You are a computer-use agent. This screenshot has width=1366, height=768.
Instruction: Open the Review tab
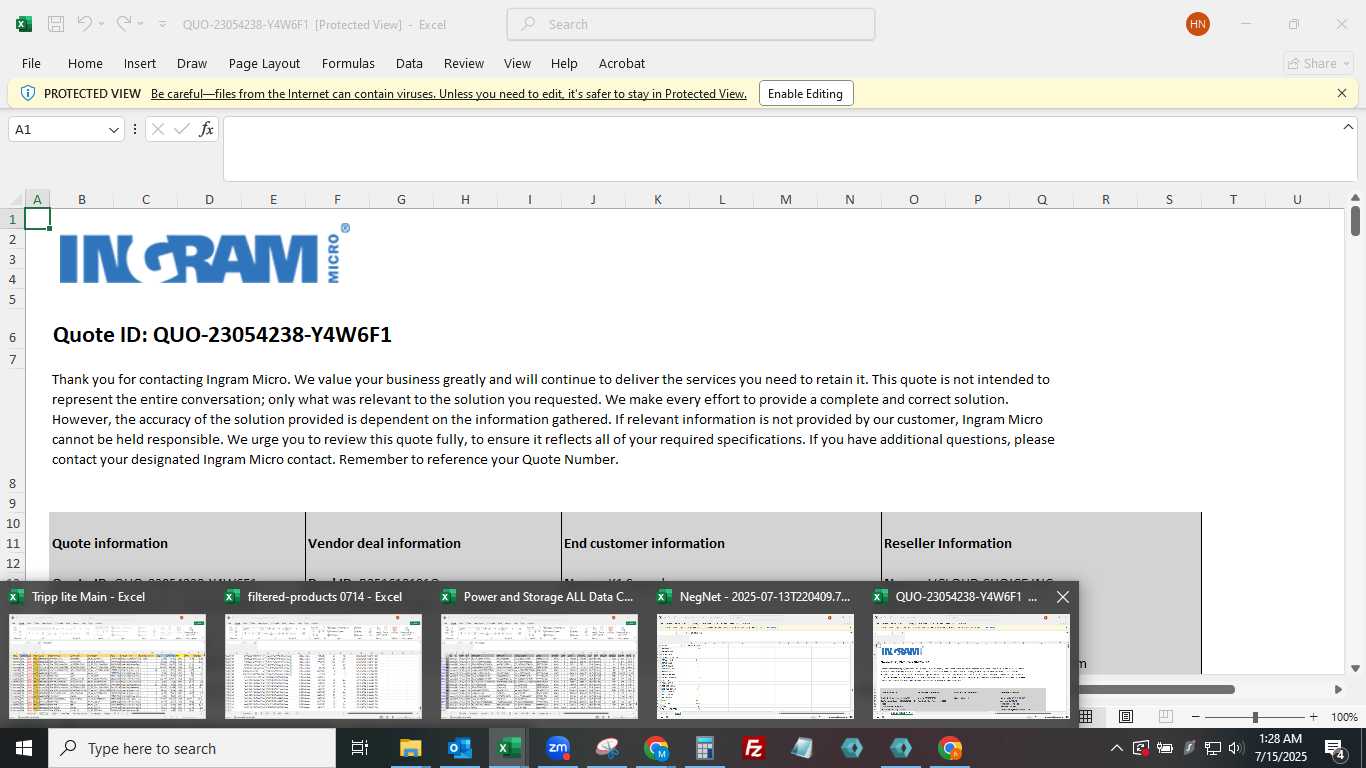[464, 63]
